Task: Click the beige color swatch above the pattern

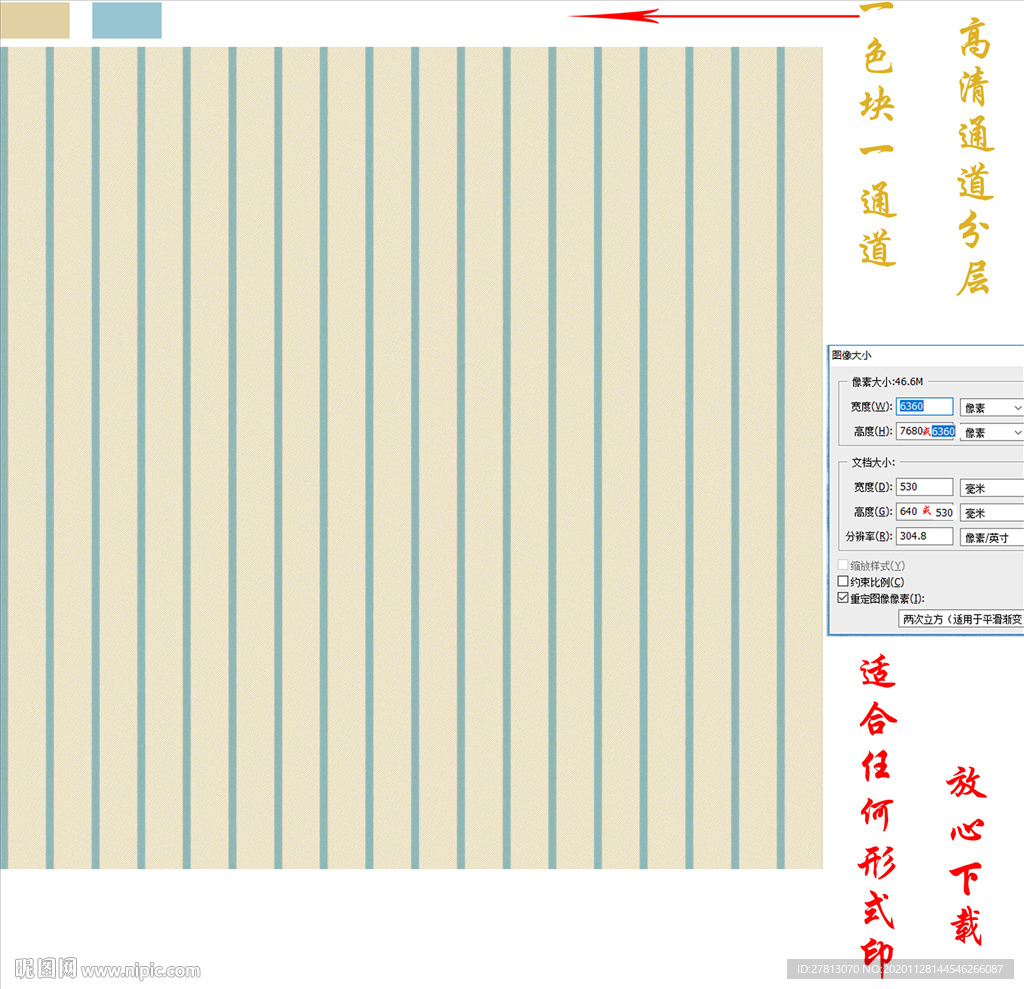Action: [x=35, y=20]
